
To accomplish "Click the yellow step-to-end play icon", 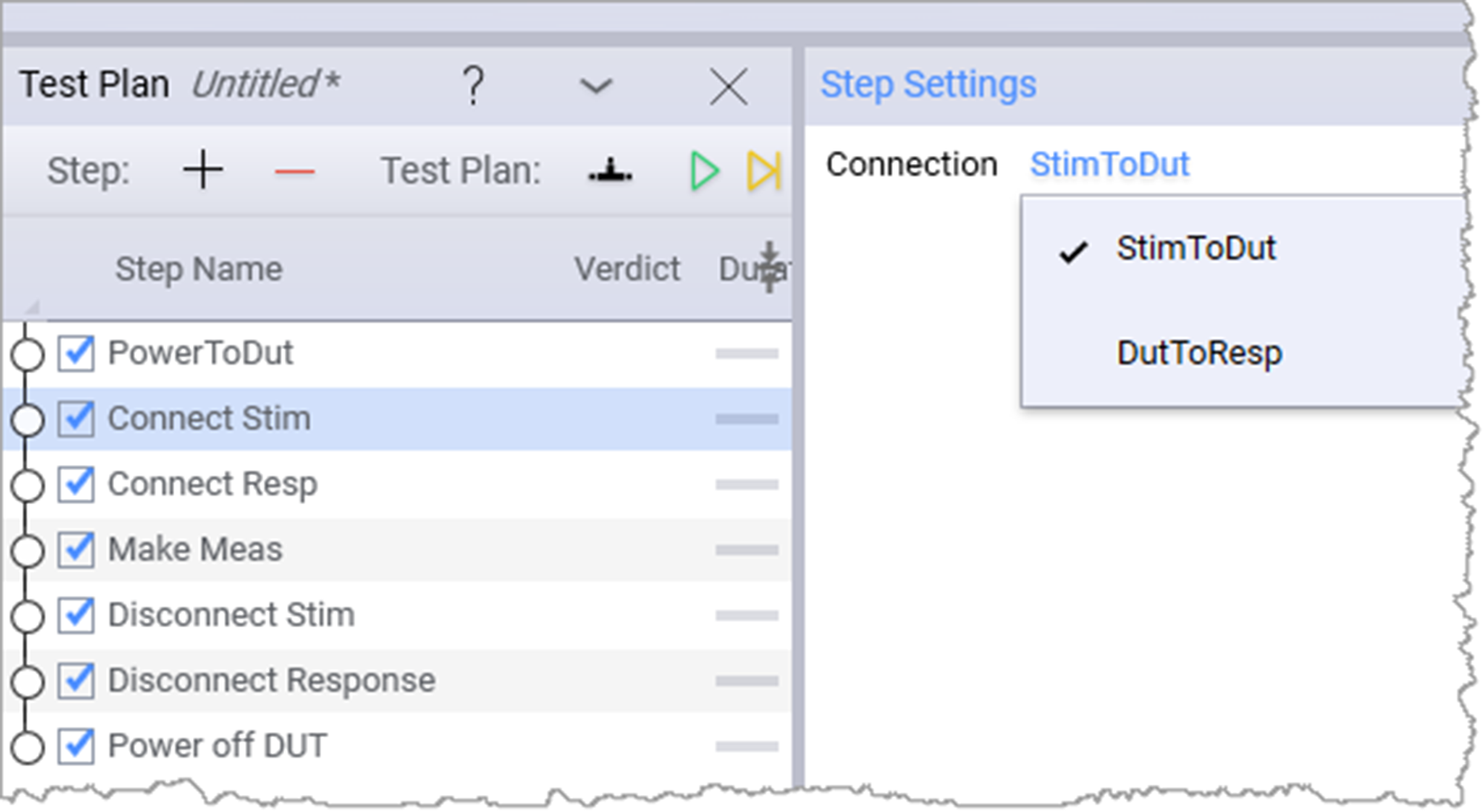I will [x=764, y=171].
